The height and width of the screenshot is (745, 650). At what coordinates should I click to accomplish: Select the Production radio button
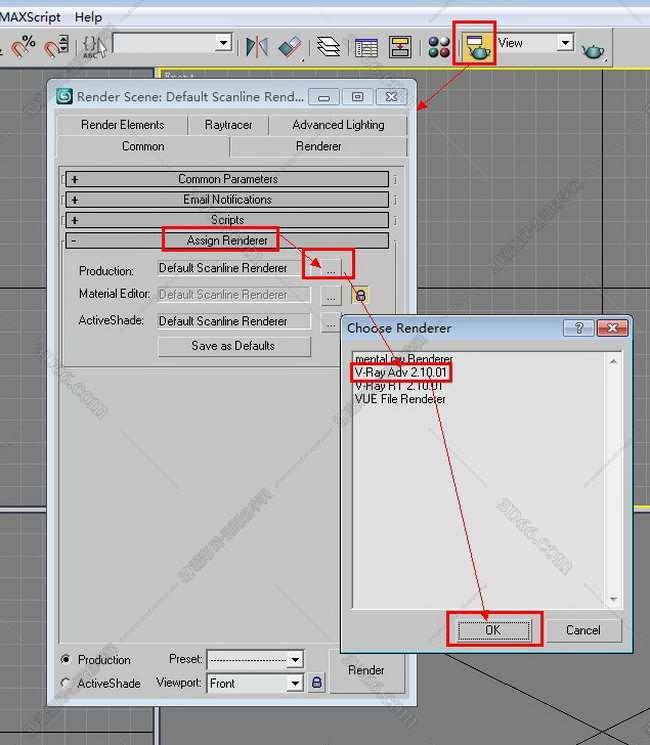pos(66,659)
